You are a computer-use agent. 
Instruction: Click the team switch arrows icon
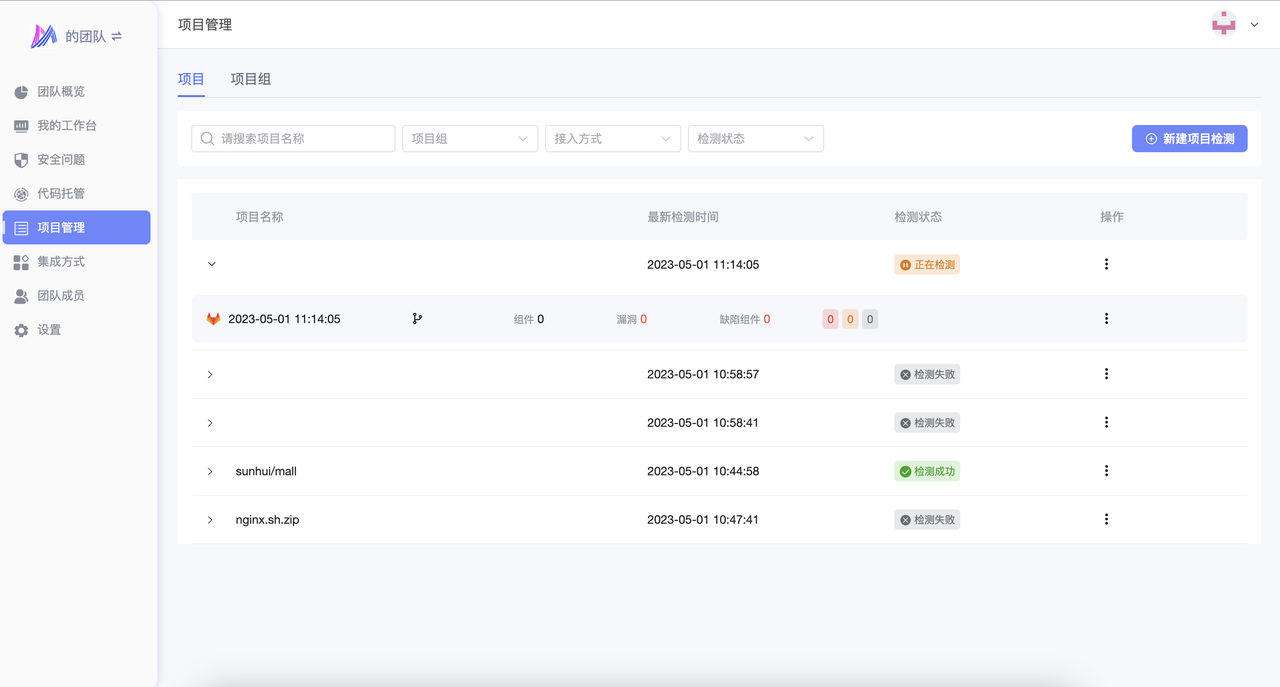click(117, 37)
